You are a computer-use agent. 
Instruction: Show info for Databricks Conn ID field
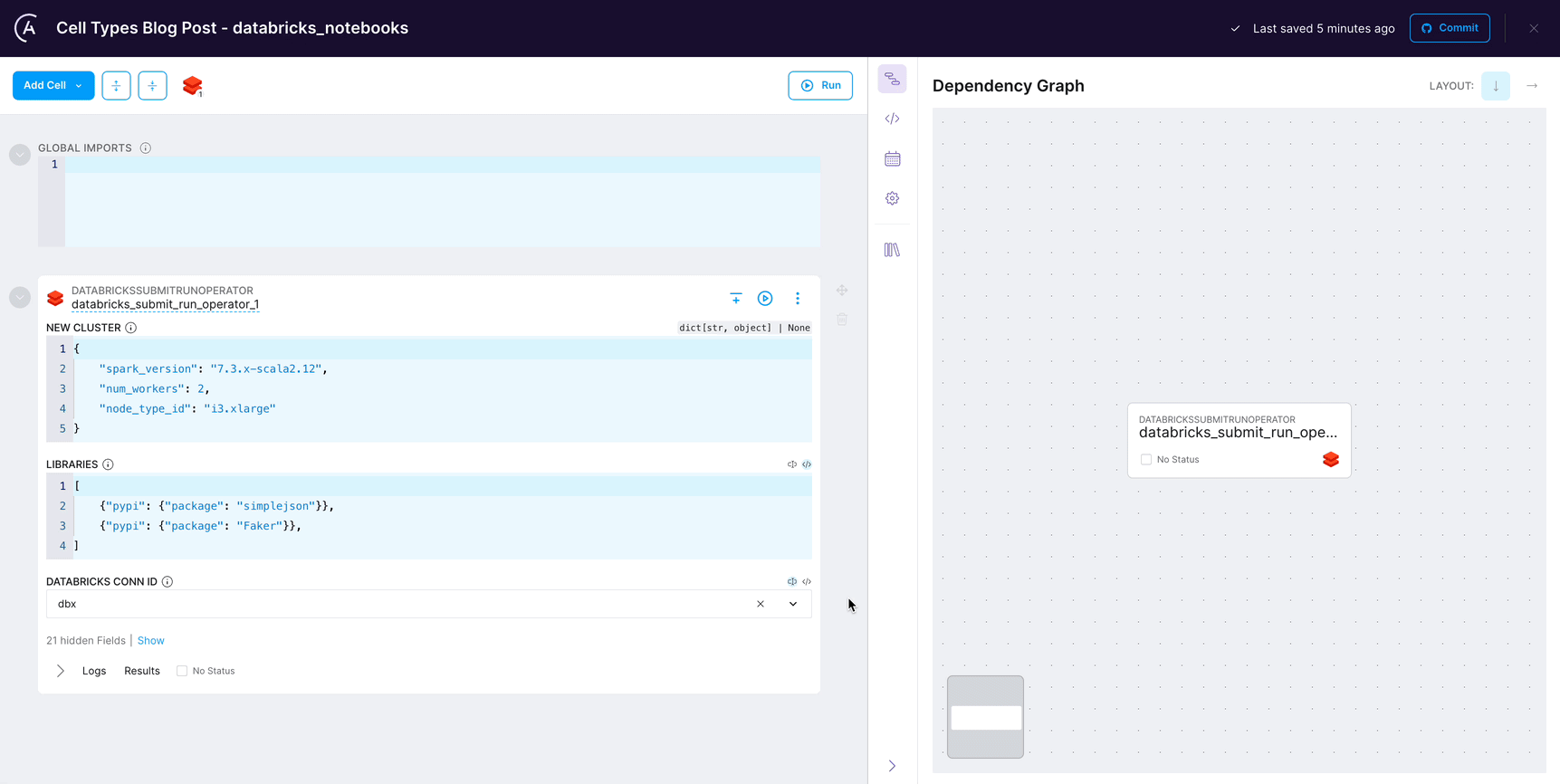coord(167,582)
